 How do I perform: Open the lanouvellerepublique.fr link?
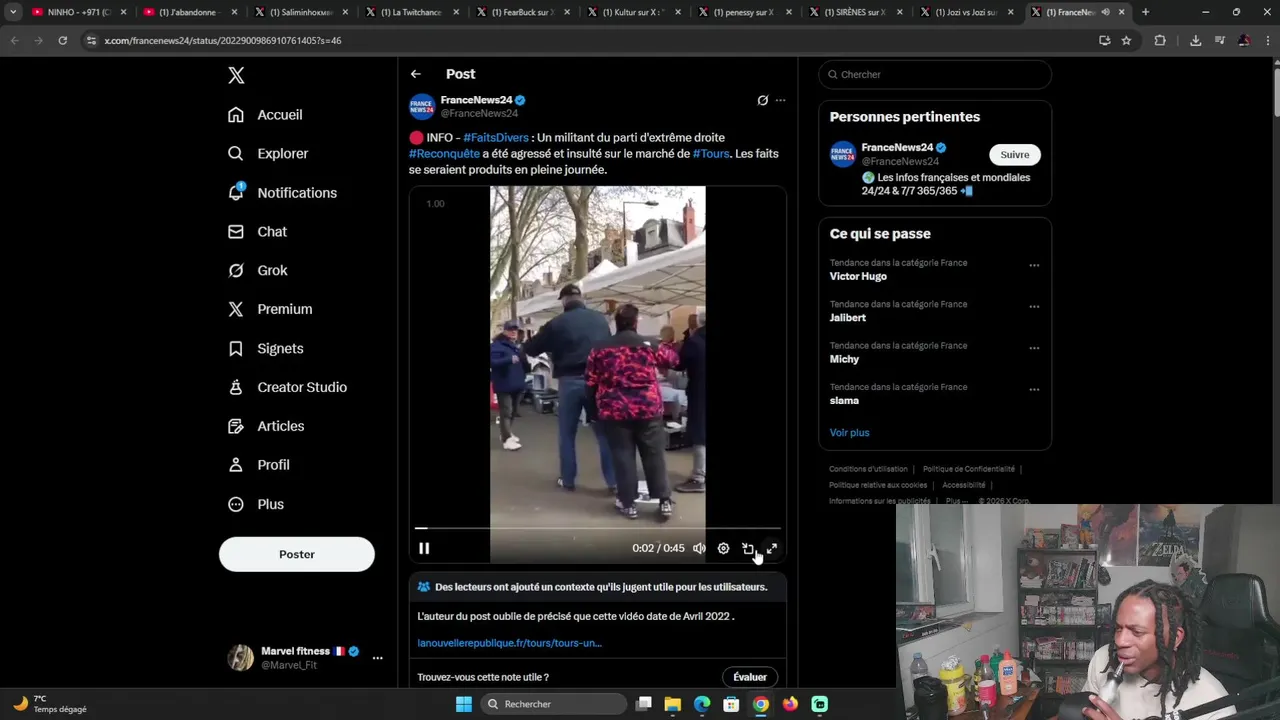(x=509, y=643)
